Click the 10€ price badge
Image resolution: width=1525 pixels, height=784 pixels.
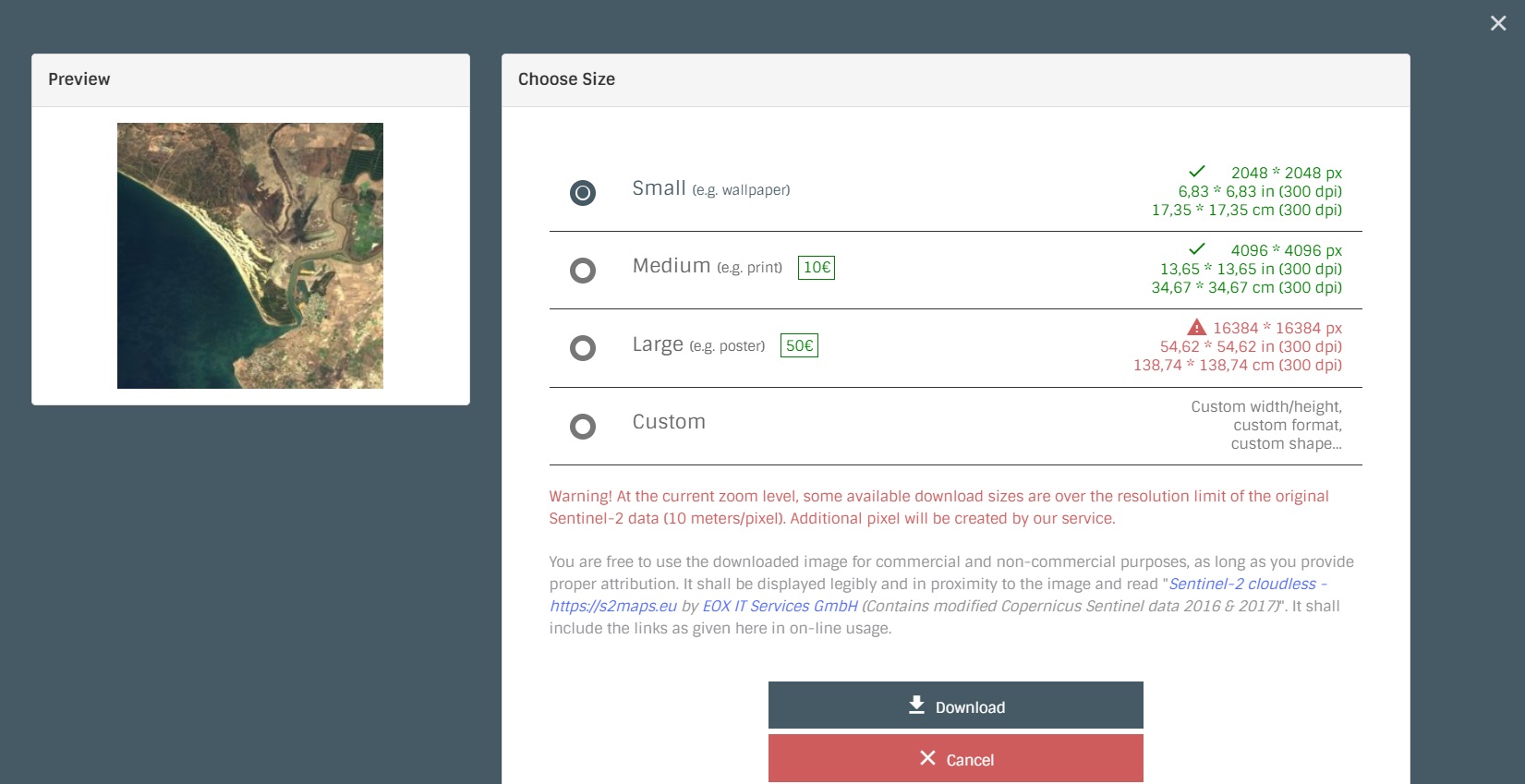point(816,268)
